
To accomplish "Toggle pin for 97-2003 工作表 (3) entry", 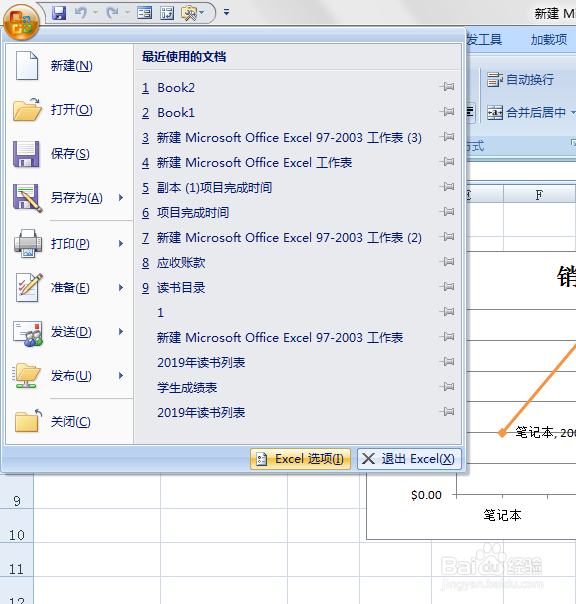I will pyautogui.click(x=447, y=137).
